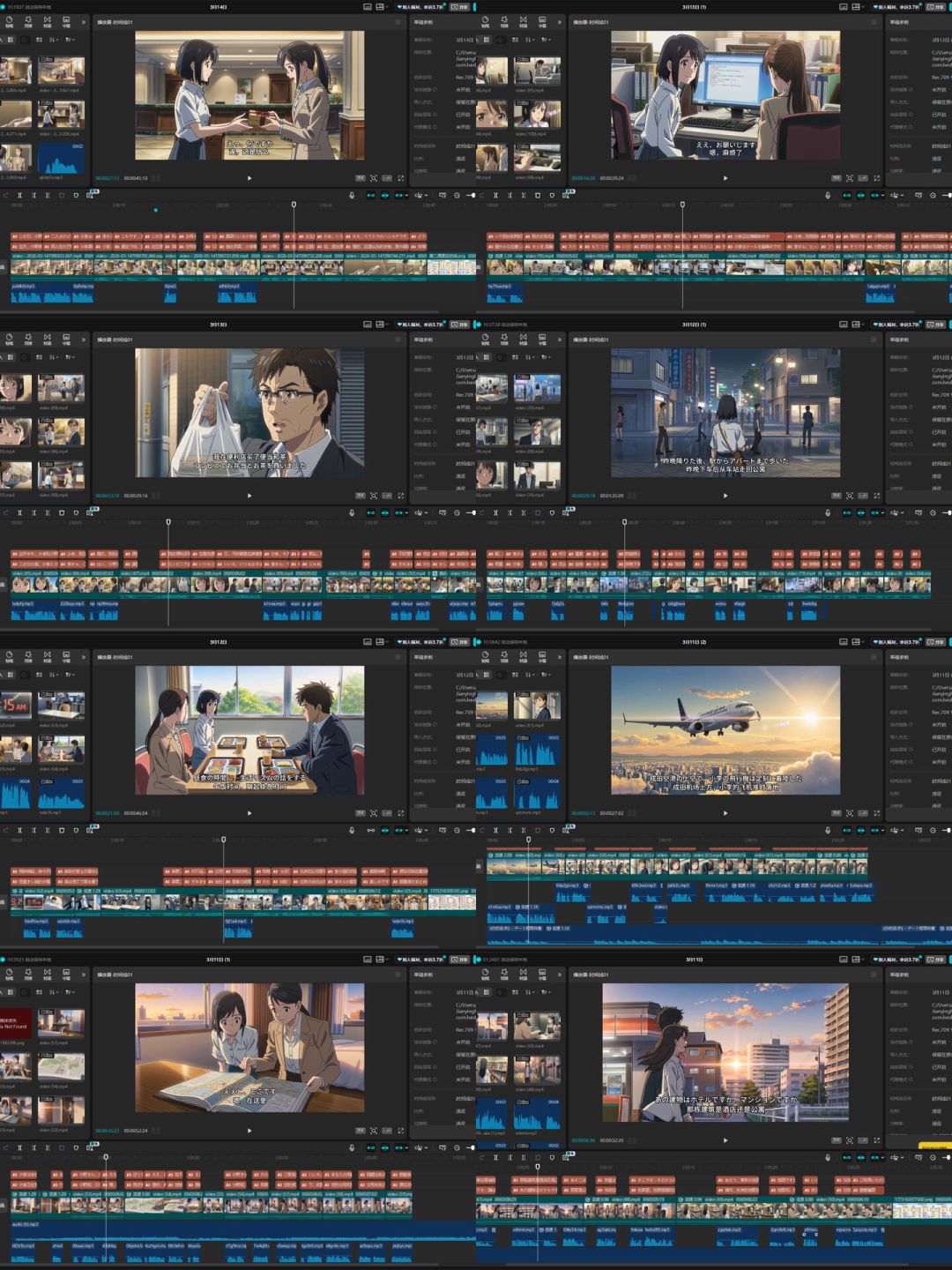Click fullscreen icon under the 3月11日 sunset-street preview
Image resolution: width=952 pixels, height=1270 pixels.
pyautogui.click(x=877, y=1139)
